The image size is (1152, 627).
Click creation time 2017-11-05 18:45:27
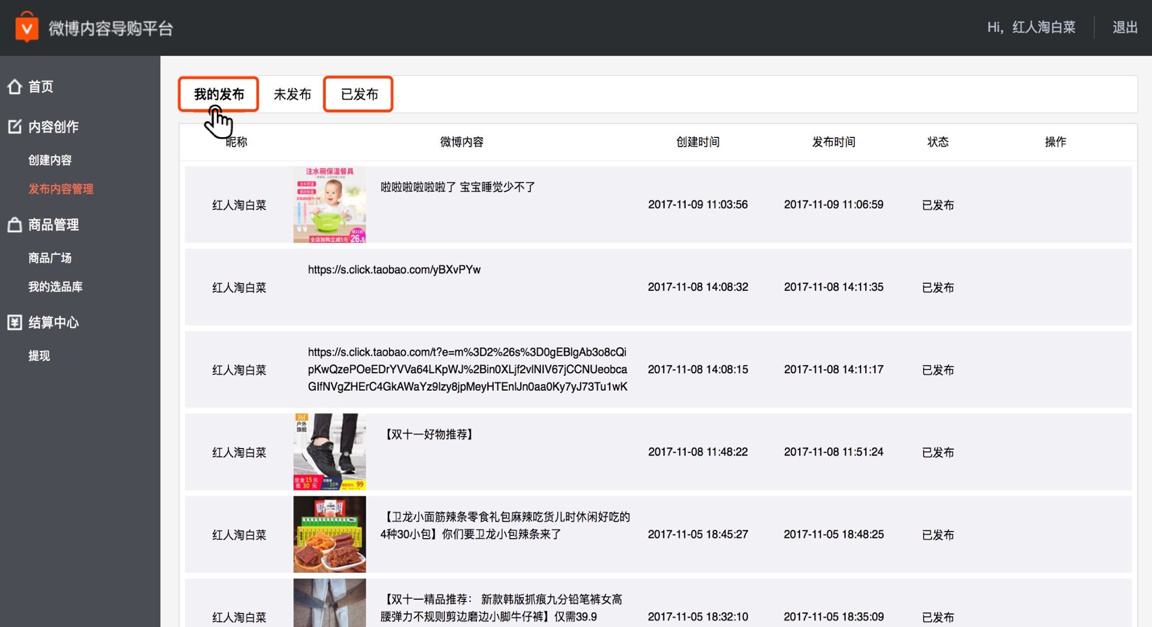click(697, 534)
